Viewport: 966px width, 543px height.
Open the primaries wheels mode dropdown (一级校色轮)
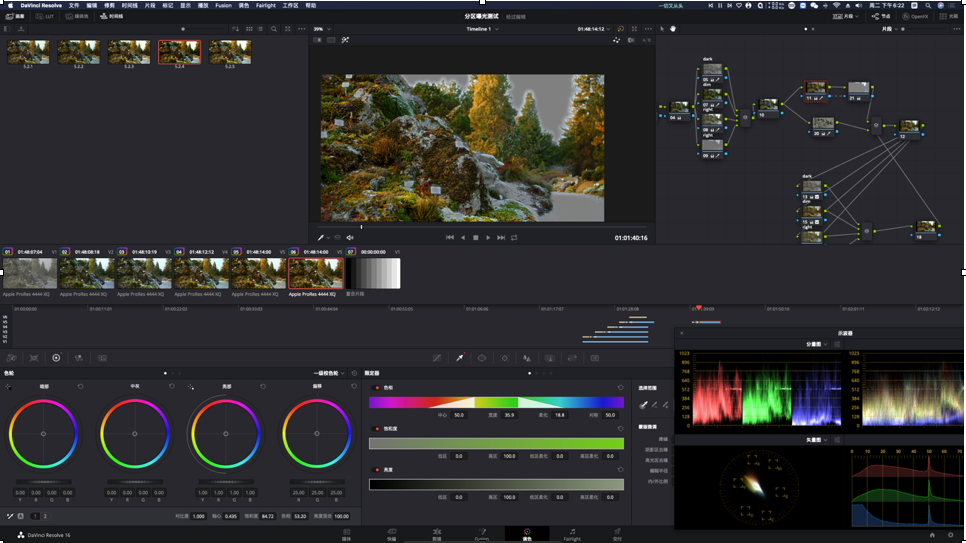pyautogui.click(x=329, y=373)
